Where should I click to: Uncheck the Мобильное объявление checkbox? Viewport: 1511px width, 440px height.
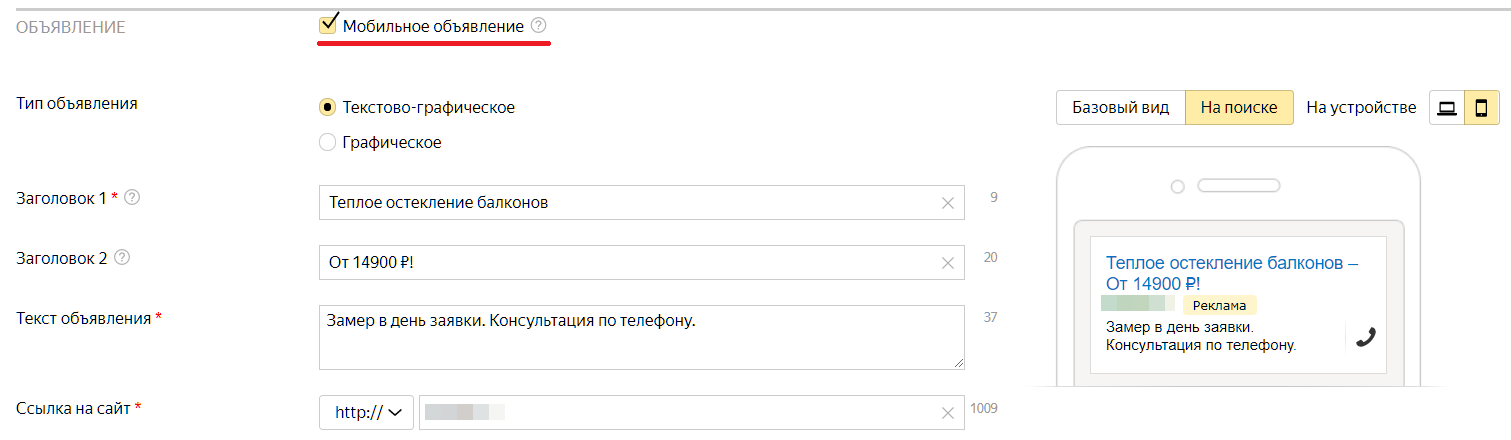327,25
